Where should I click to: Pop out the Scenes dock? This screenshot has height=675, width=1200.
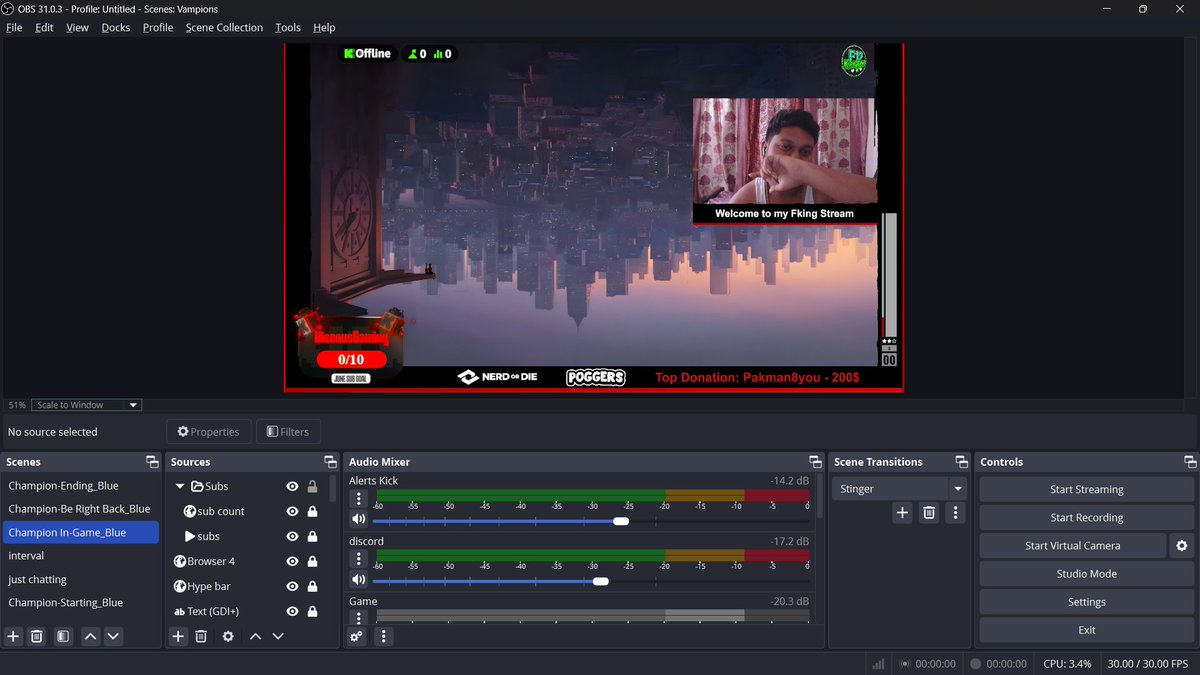(x=152, y=462)
